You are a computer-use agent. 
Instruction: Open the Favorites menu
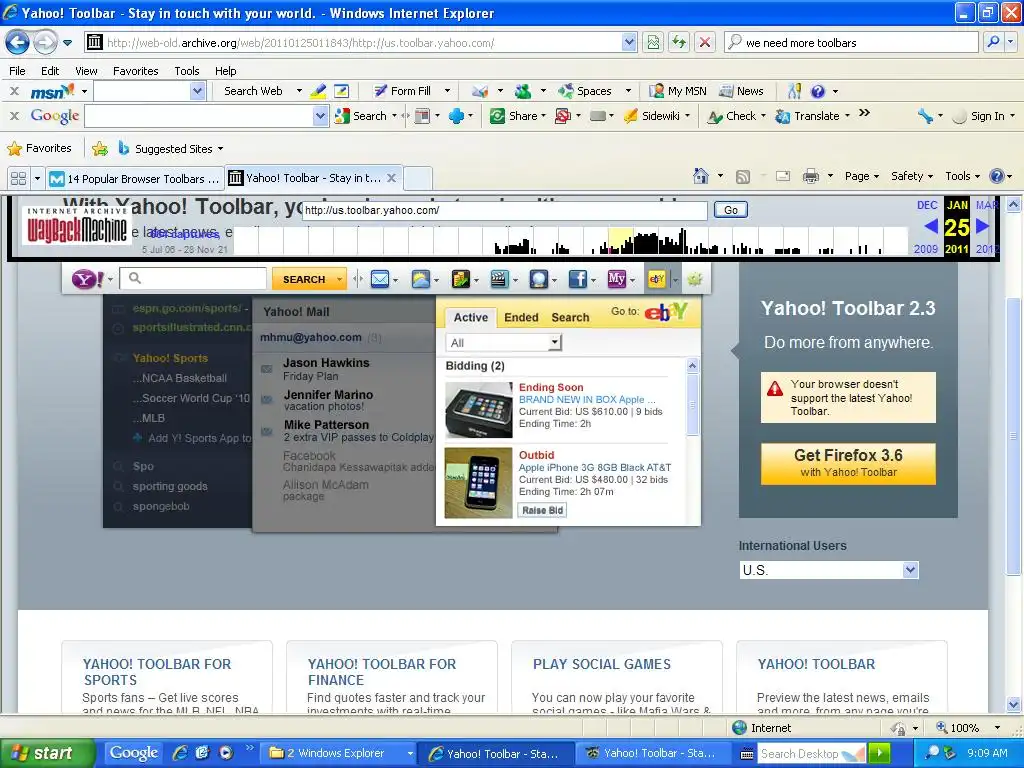(x=136, y=71)
